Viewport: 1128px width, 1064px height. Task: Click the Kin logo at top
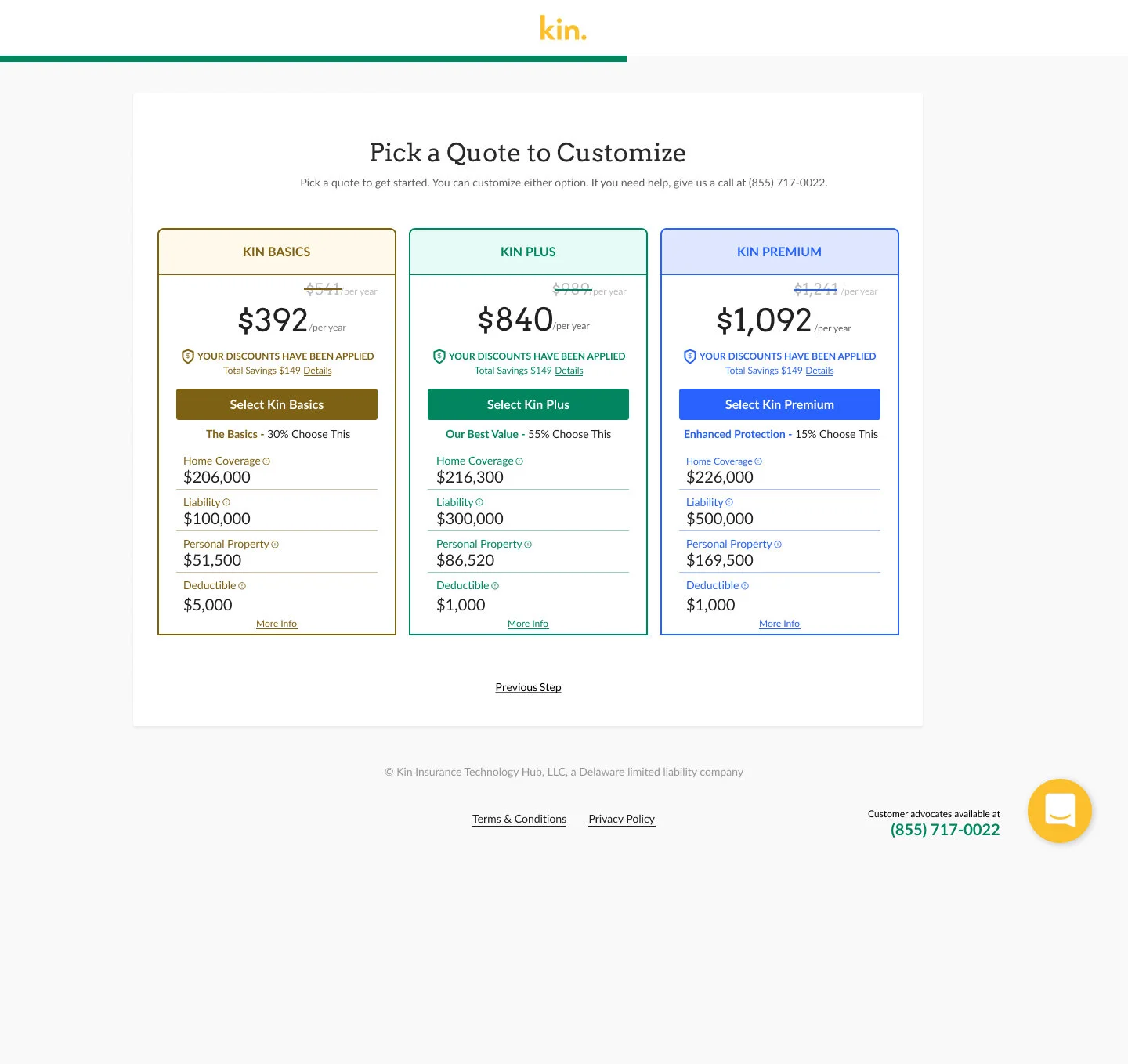coord(563,28)
